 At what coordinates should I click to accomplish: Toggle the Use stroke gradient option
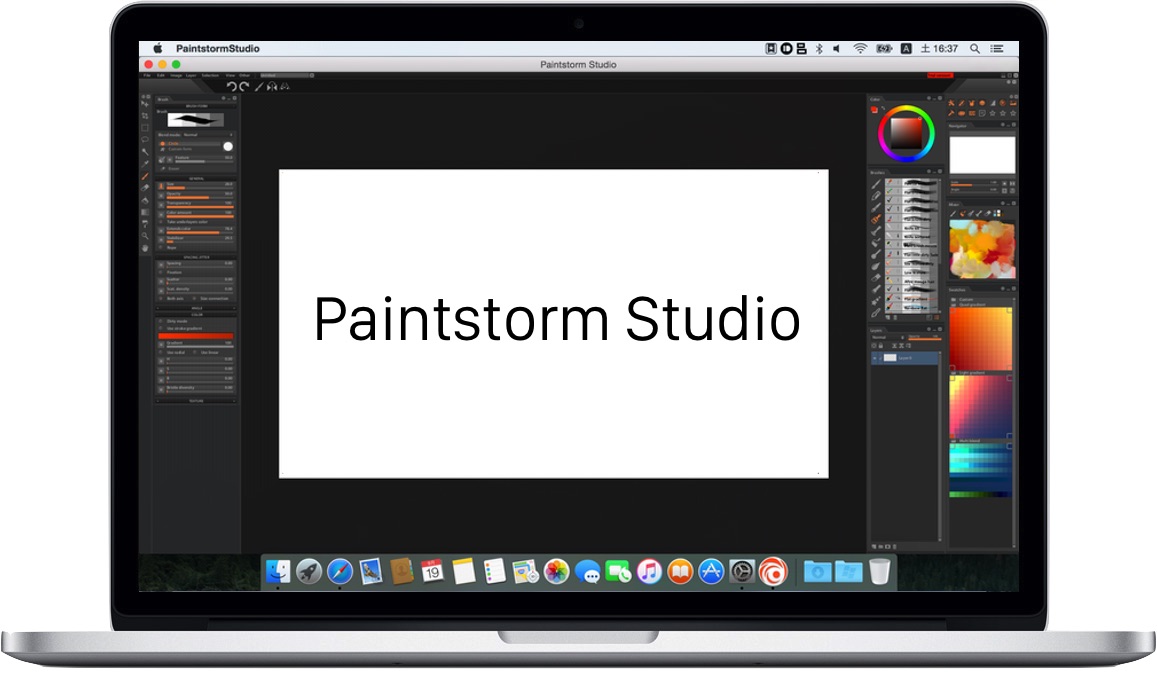(161, 328)
